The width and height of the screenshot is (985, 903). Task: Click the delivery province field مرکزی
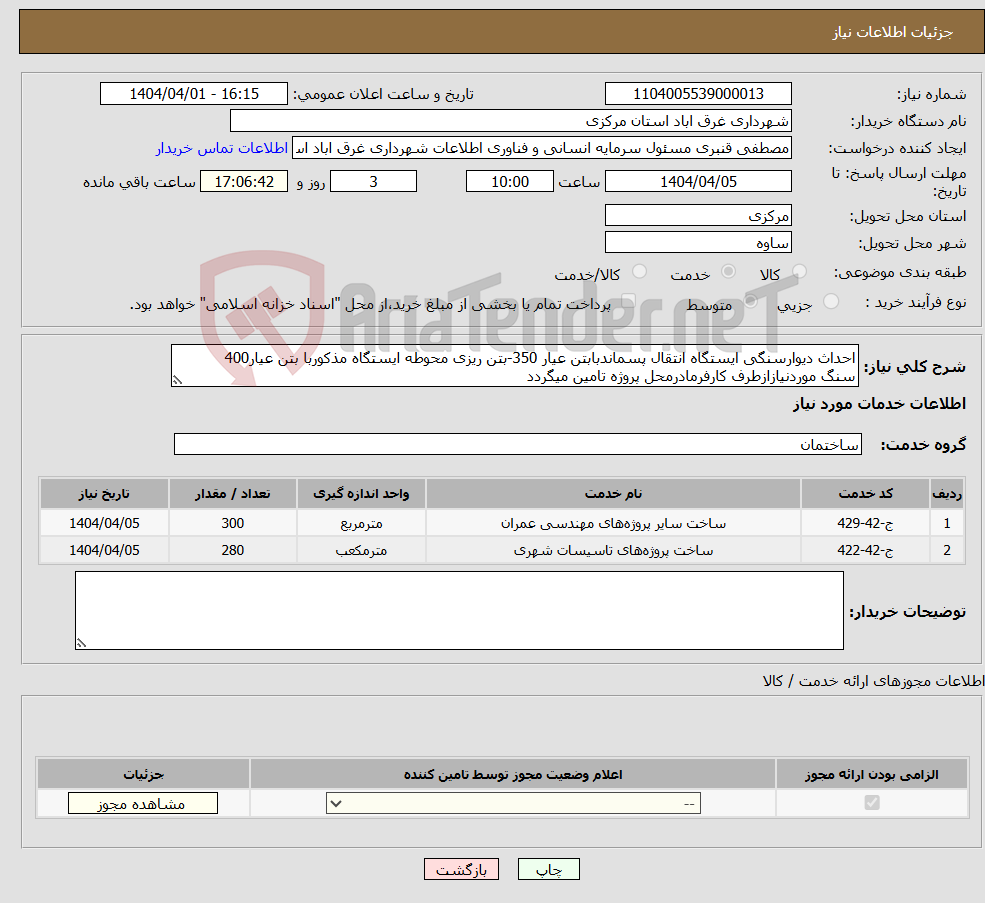tap(698, 216)
